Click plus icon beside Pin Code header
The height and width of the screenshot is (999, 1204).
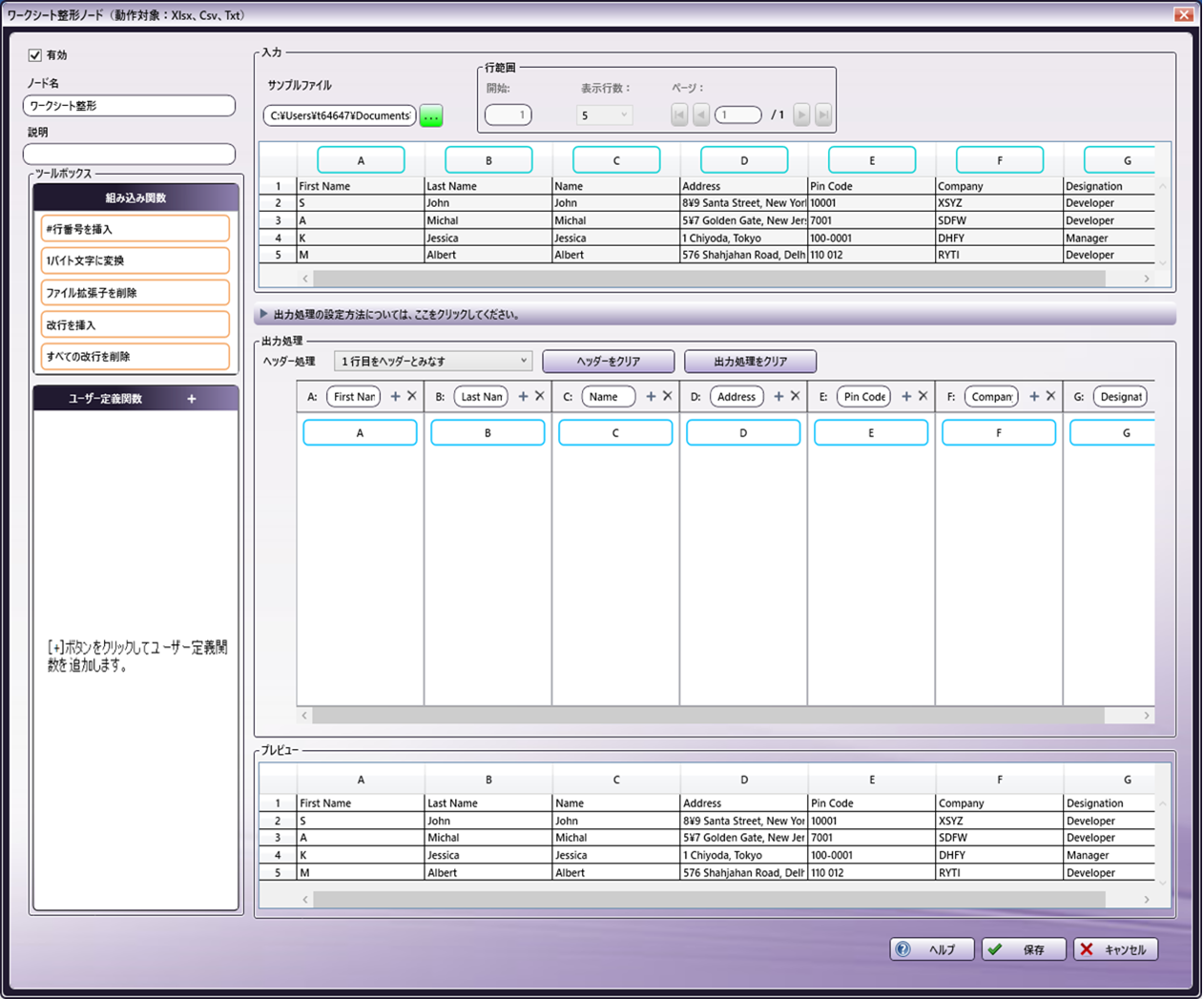point(906,396)
